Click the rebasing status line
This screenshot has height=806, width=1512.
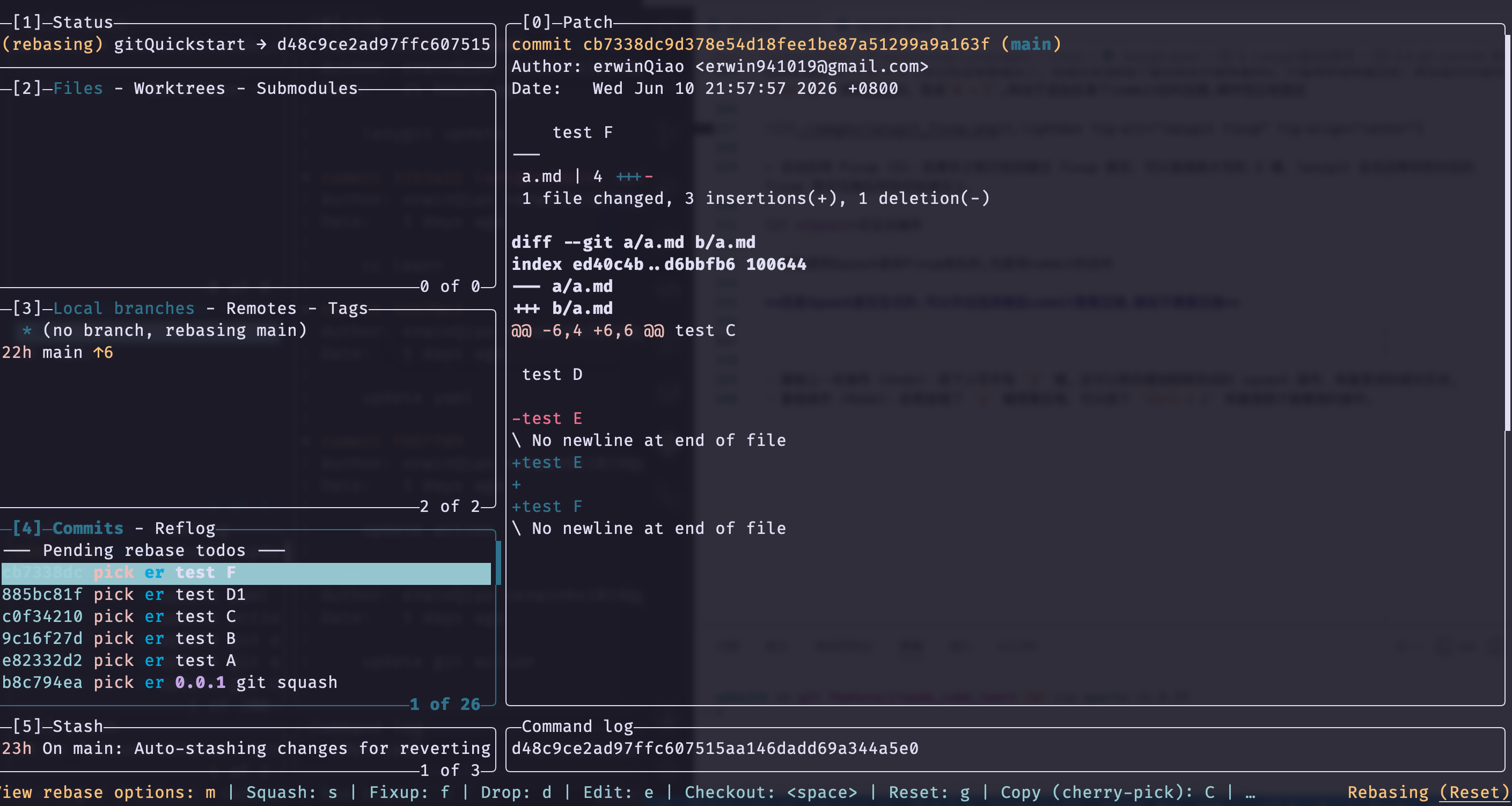coord(246,45)
